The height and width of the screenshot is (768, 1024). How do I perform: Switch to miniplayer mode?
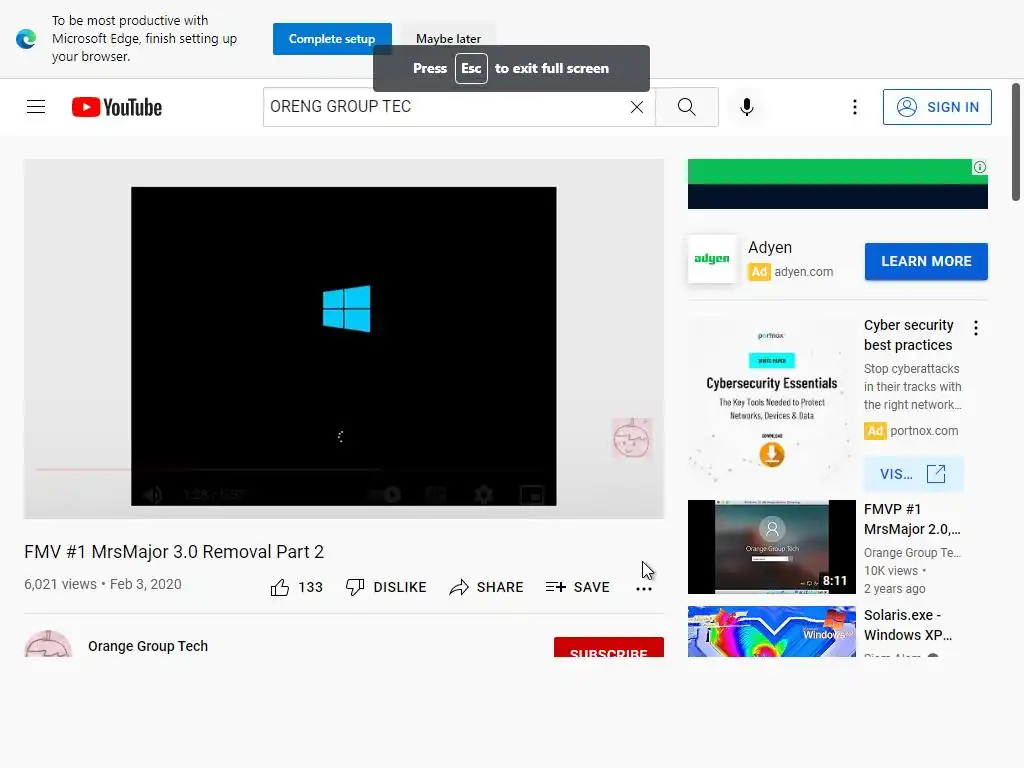click(532, 495)
